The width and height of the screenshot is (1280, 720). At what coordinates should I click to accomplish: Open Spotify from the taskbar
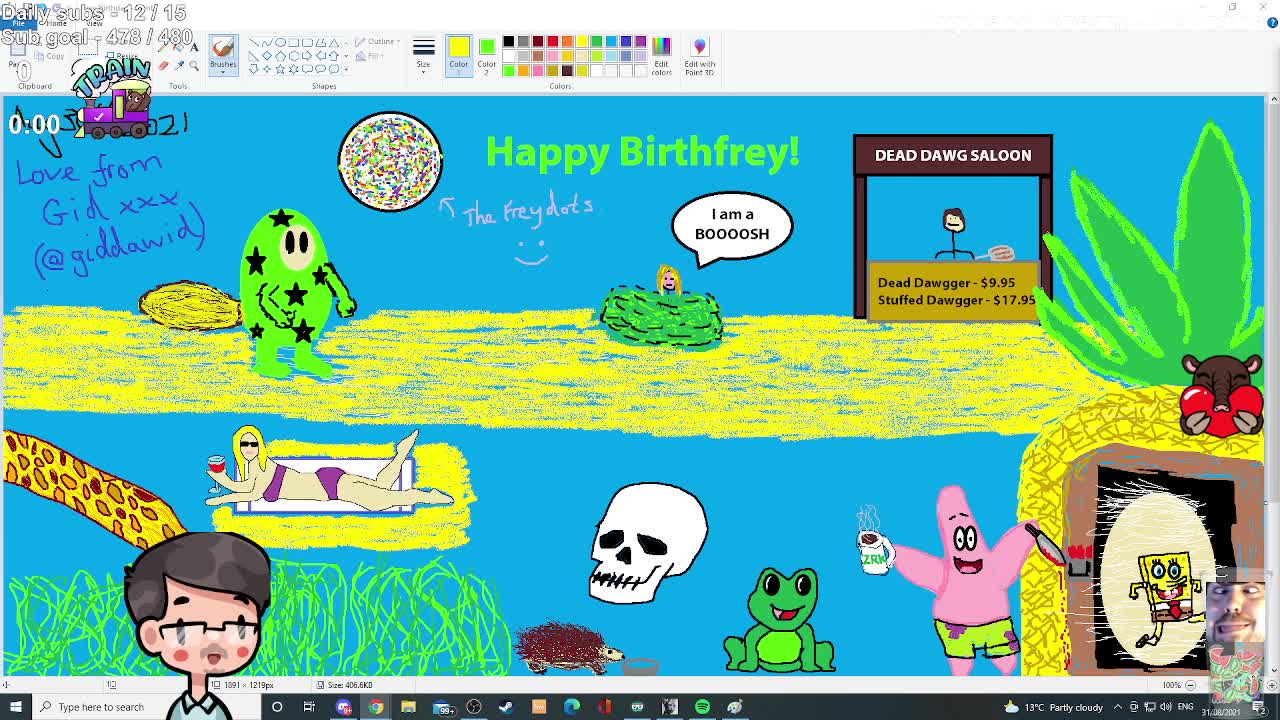click(702, 707)
